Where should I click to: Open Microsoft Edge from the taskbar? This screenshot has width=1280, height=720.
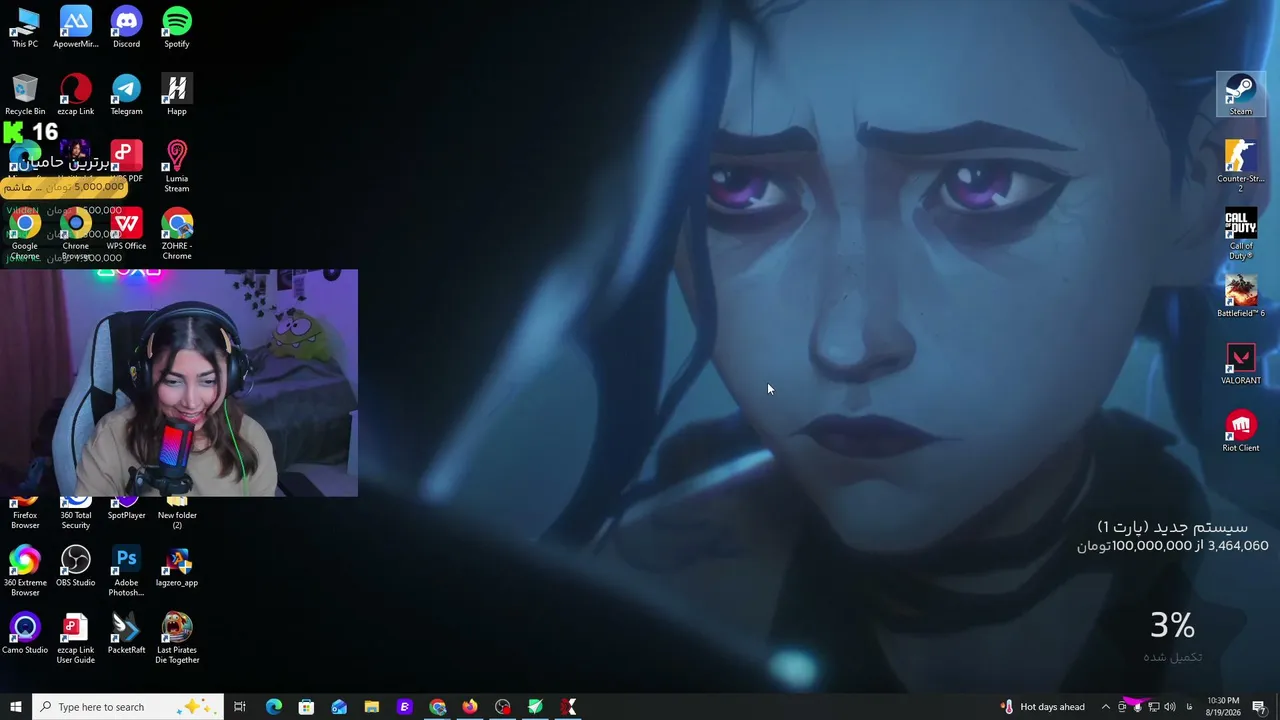[x=273, y=707]
